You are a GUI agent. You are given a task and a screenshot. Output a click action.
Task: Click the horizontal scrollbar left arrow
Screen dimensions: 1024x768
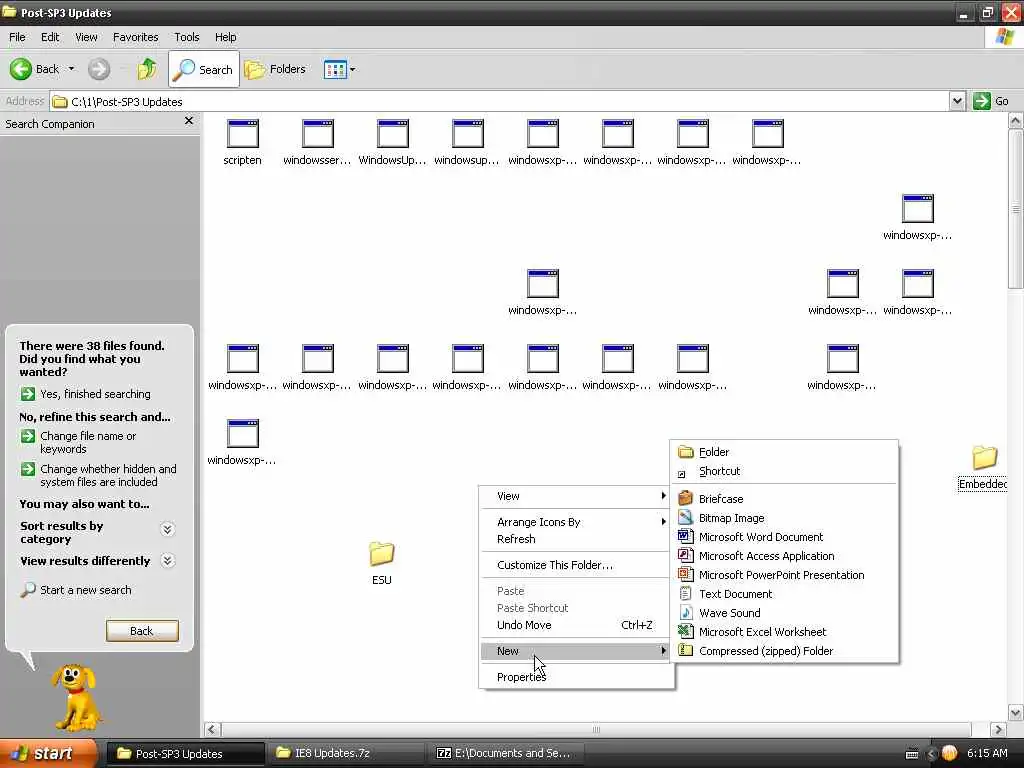coord(212,729)
